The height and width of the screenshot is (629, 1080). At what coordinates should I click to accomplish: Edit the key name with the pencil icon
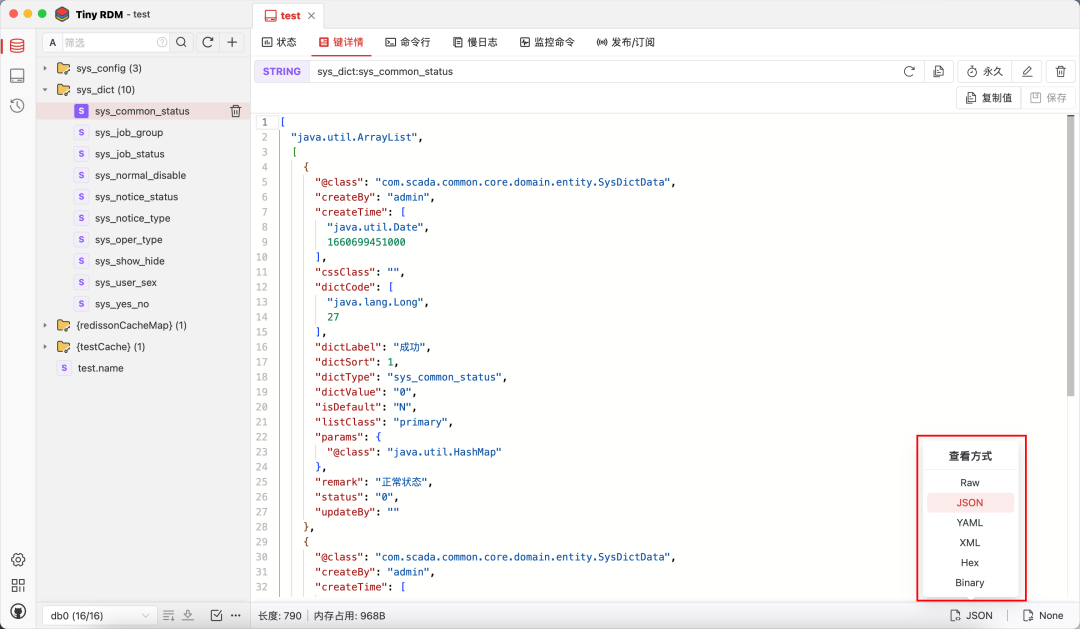[x=1026, y=71]
